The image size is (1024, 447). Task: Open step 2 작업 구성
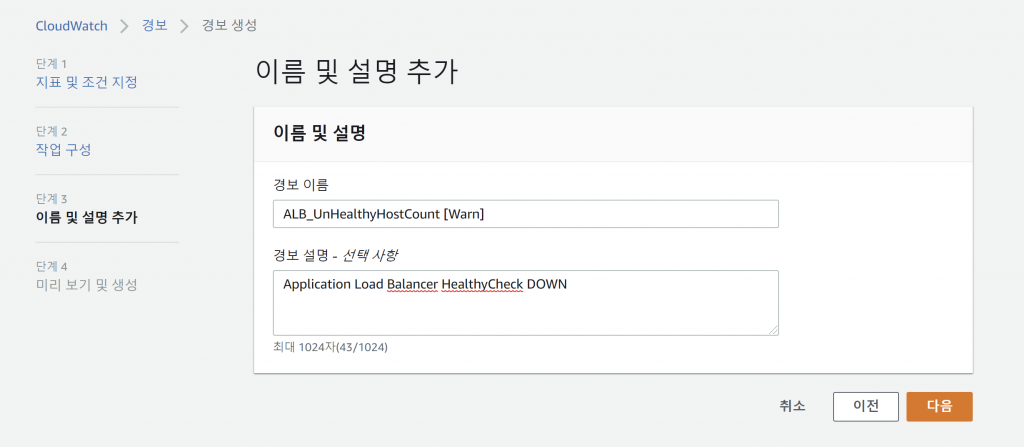[x=63, y=149]
